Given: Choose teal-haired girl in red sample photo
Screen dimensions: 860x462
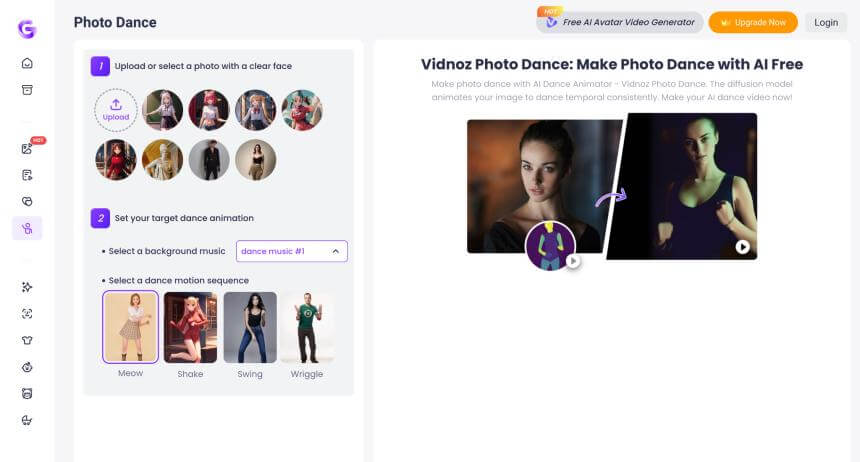Looking at the screenshot, I should click(x=302, y=110).
